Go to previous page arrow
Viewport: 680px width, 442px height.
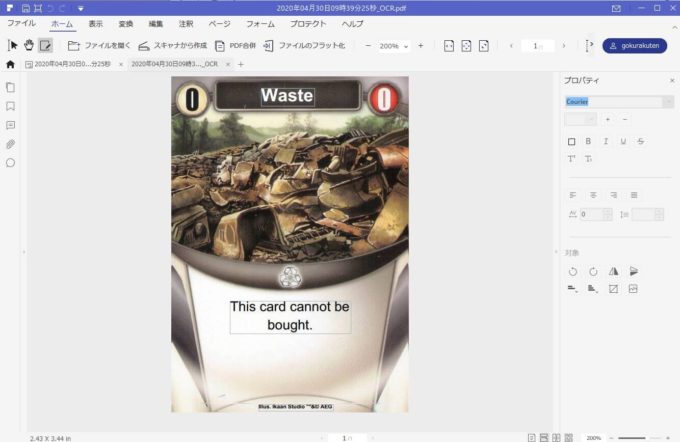[511, 46]
